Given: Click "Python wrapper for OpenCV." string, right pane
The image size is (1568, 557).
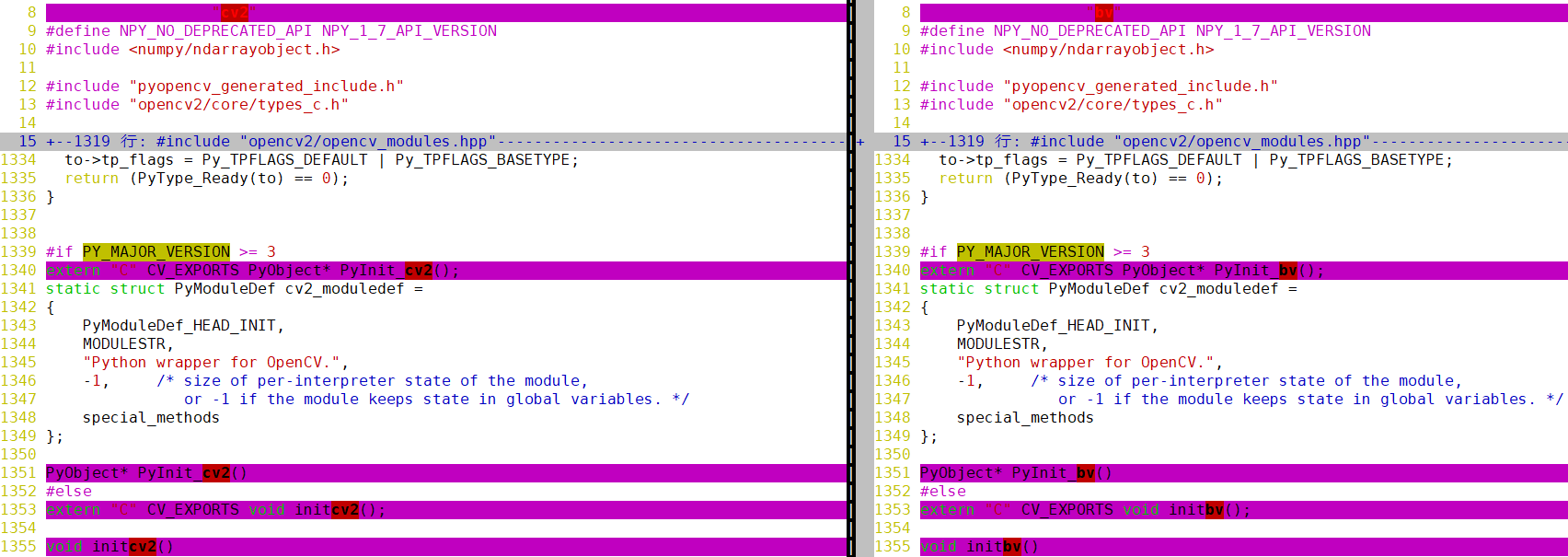Looking at the screenshot, I should point(1086,363).
